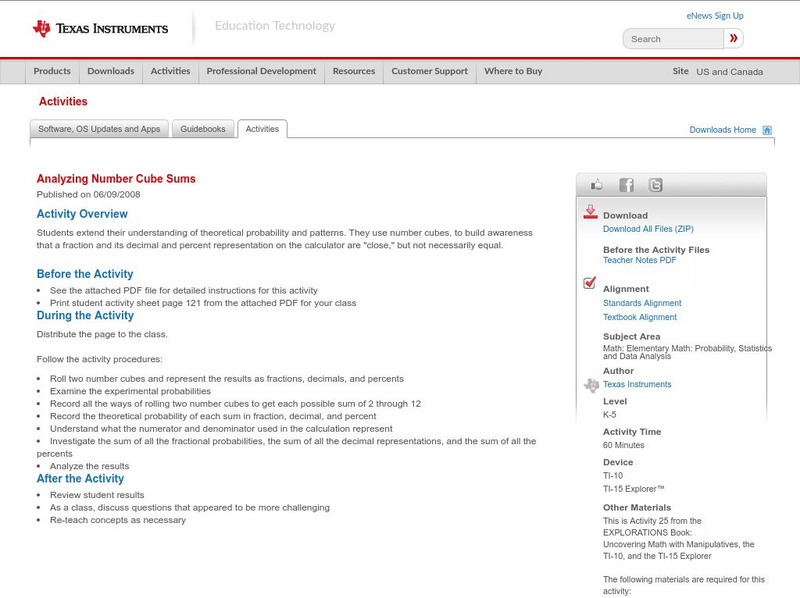The image size is (800, 598).
Task: Open the Customer Support menu
Action: (x=430, y=71)
